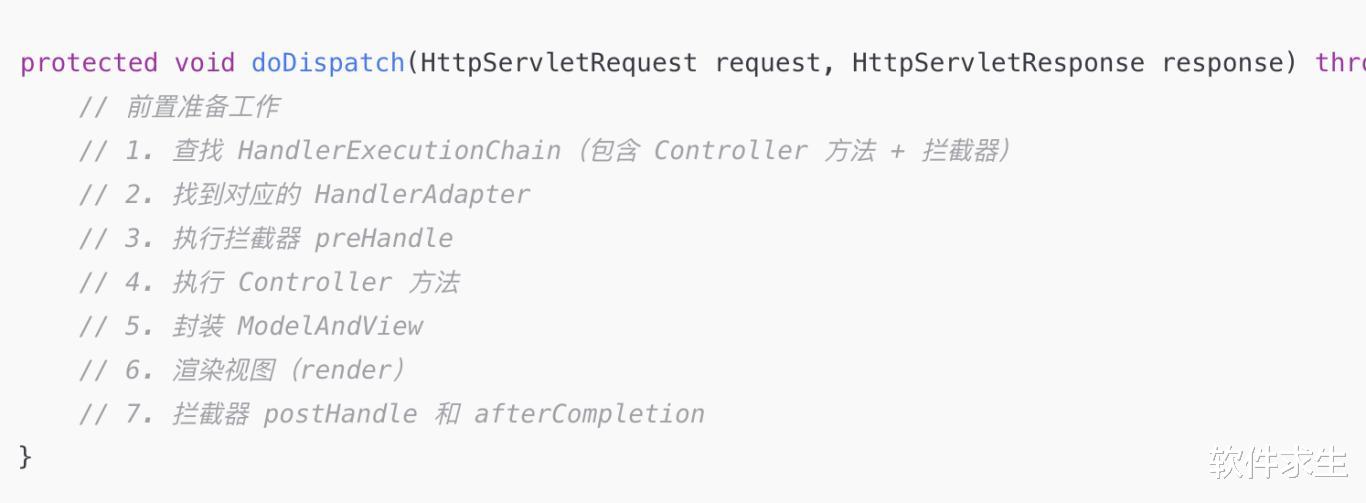The image size is (1366, 503).
Task: Click the HttpServletResponse parameter type
Action: click(997, 63)
